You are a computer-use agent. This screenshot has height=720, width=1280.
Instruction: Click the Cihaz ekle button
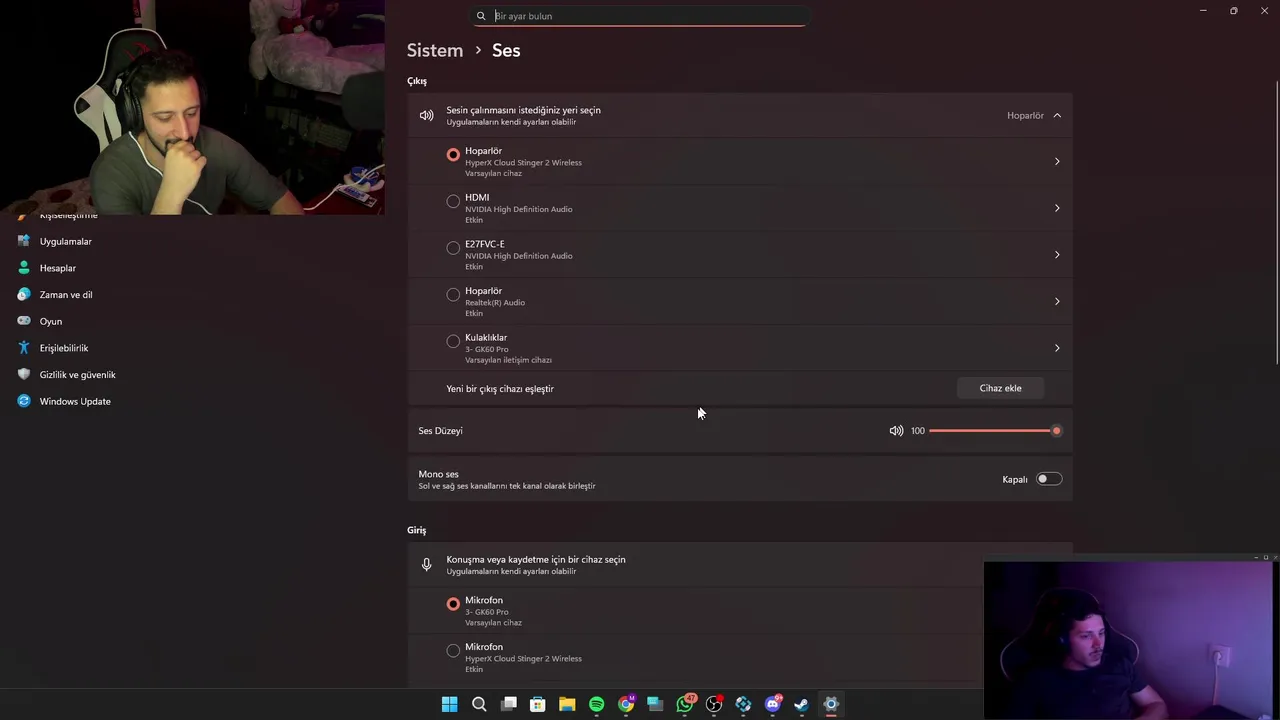point(1000,388)
